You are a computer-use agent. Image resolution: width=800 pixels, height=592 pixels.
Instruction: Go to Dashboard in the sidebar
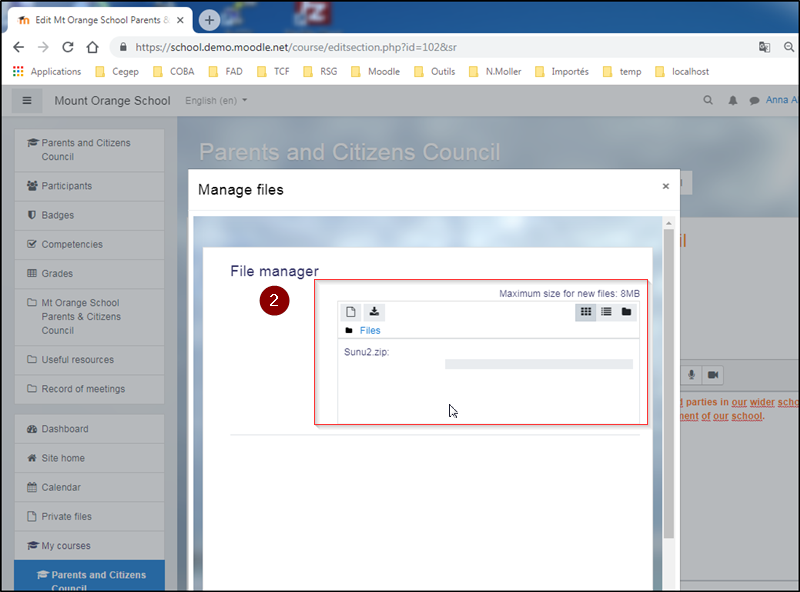(64, 429)
